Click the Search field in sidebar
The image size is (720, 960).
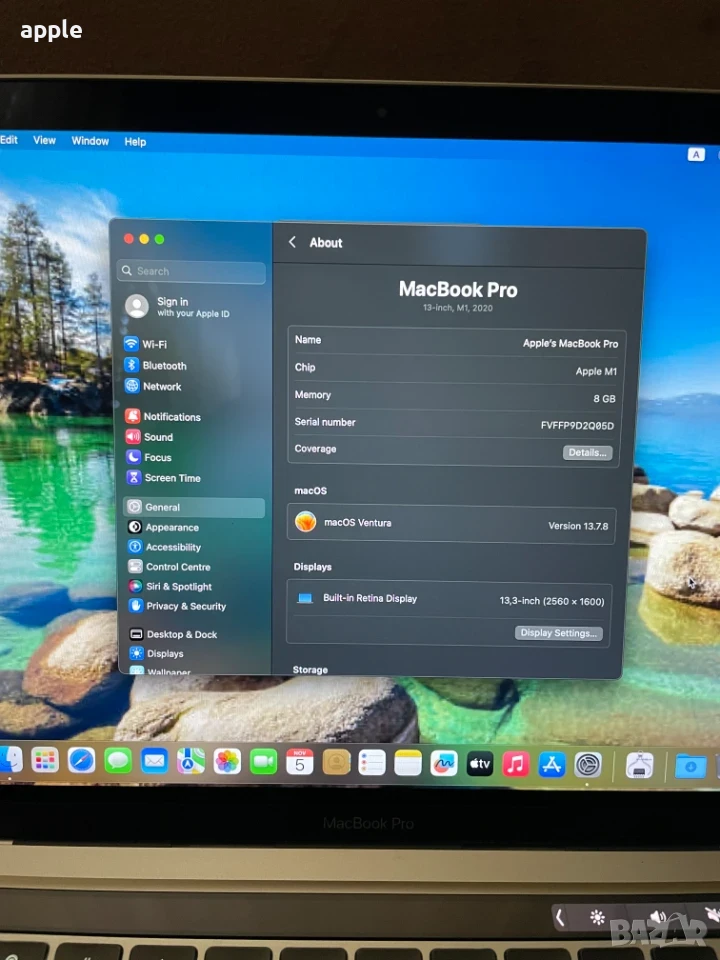(x=191, y=271)
